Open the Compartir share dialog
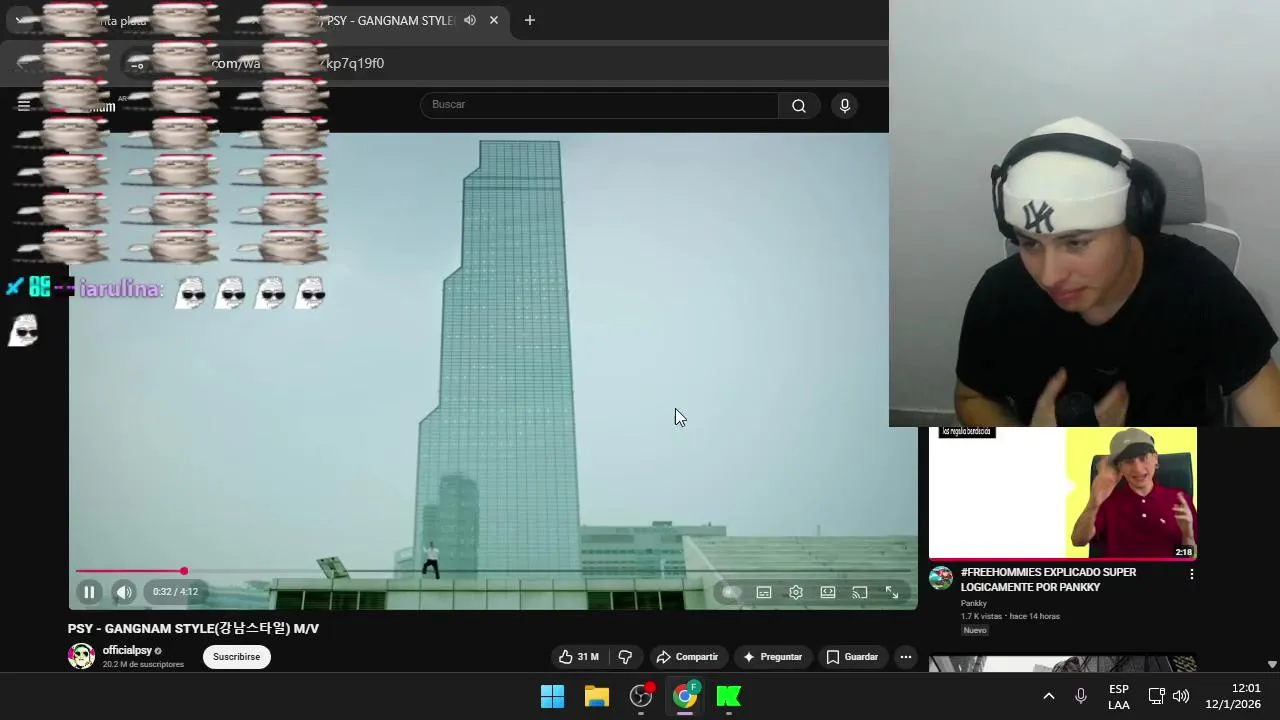Image resolution: width=1280 pixels, height=720 pixels. (x=687, y=657)
